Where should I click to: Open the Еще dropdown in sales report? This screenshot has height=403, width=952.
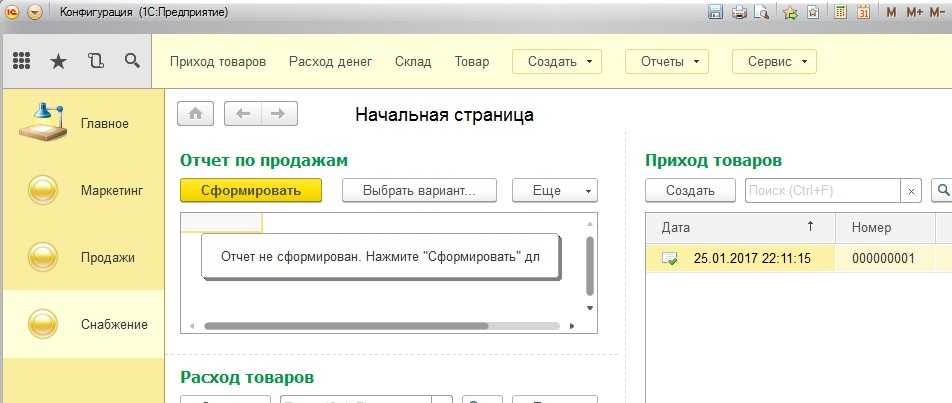(554, 190)
